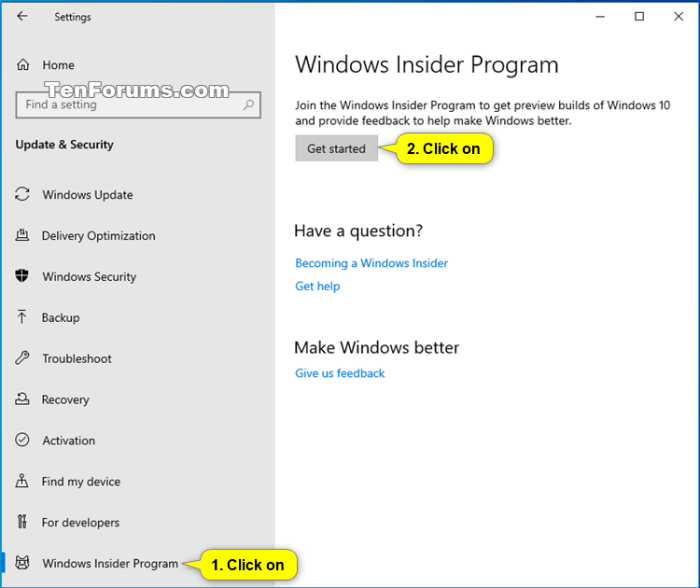Image resolution: width=700 pixels, height=588 pixels.
Task: Select the Delivery Optimization icon
Action: point(22,235)
